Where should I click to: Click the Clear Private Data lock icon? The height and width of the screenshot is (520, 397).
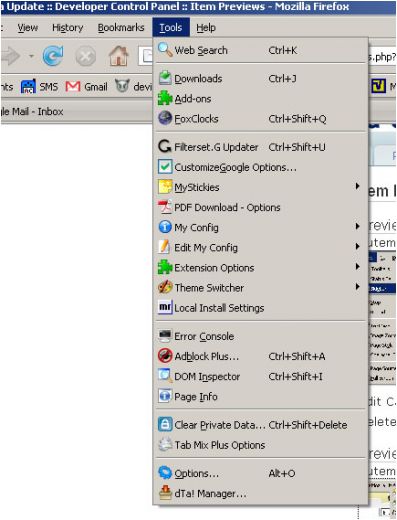pyautogui.click(x=165, y=424)
